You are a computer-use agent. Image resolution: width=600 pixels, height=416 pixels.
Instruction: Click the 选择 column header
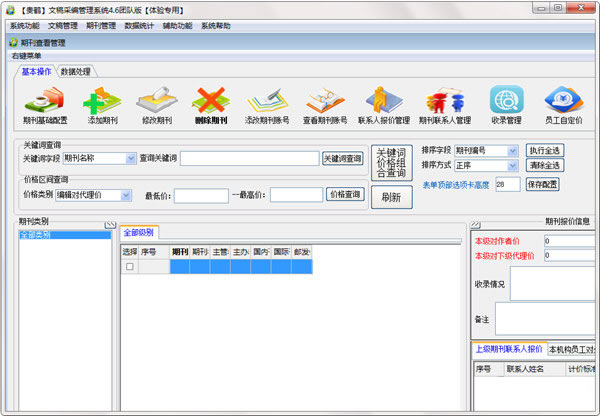click(130, 252)
